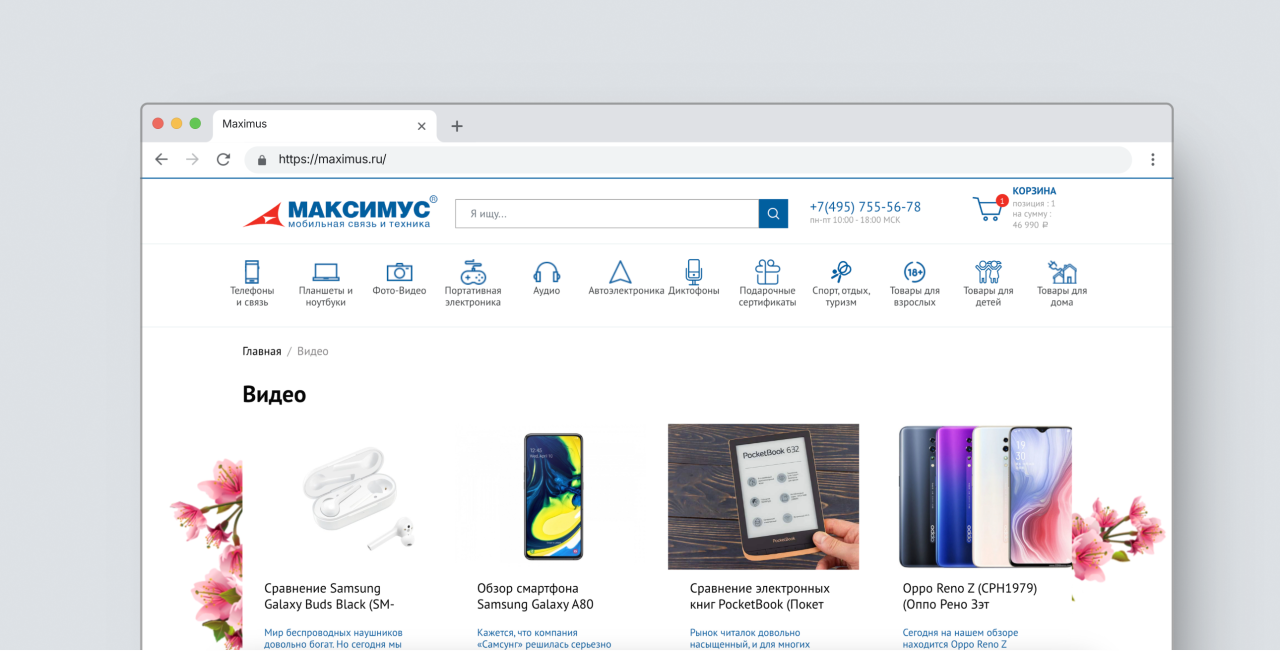Open Oppo Reno Z phones thumbnail
This screenshot has width=1280, height=651.
pyautogui.click(x=985, y=496)
